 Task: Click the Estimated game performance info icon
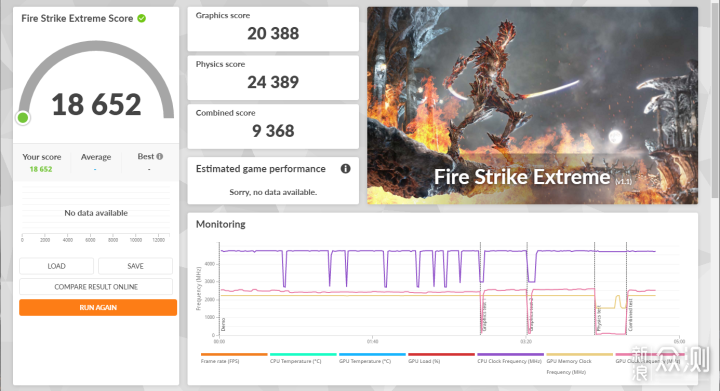345,168
